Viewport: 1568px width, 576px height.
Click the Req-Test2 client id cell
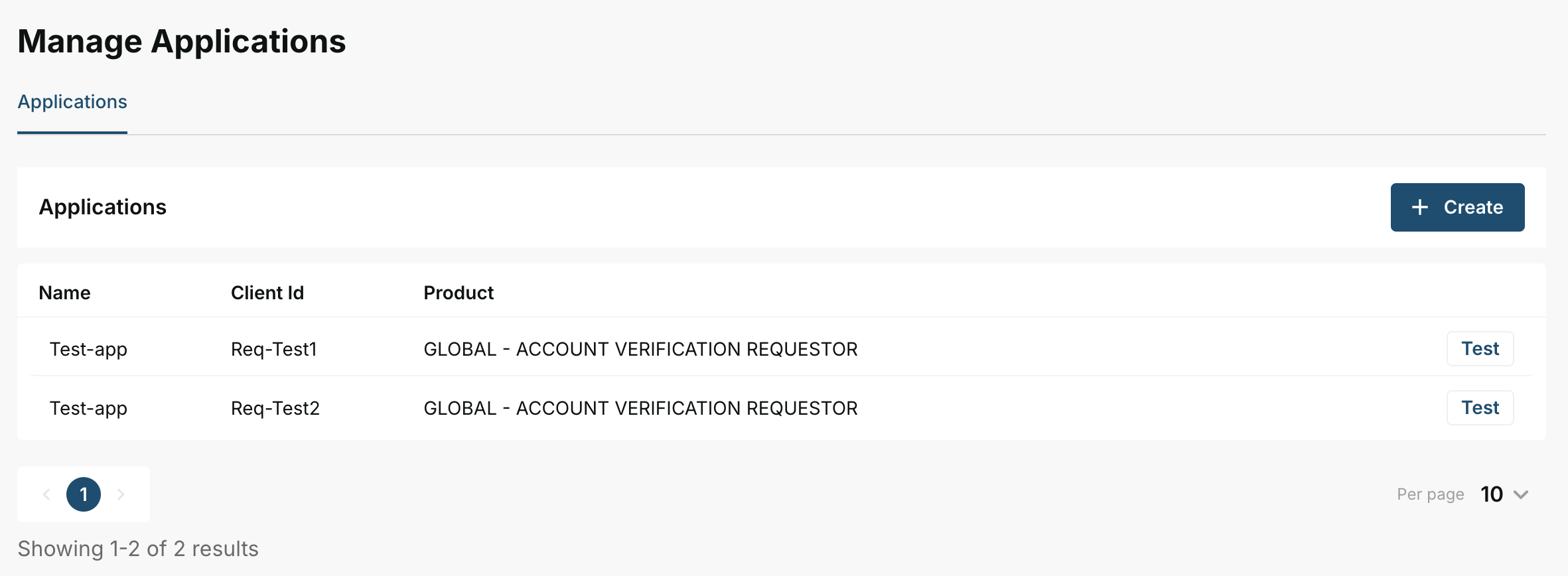(275, 409)
